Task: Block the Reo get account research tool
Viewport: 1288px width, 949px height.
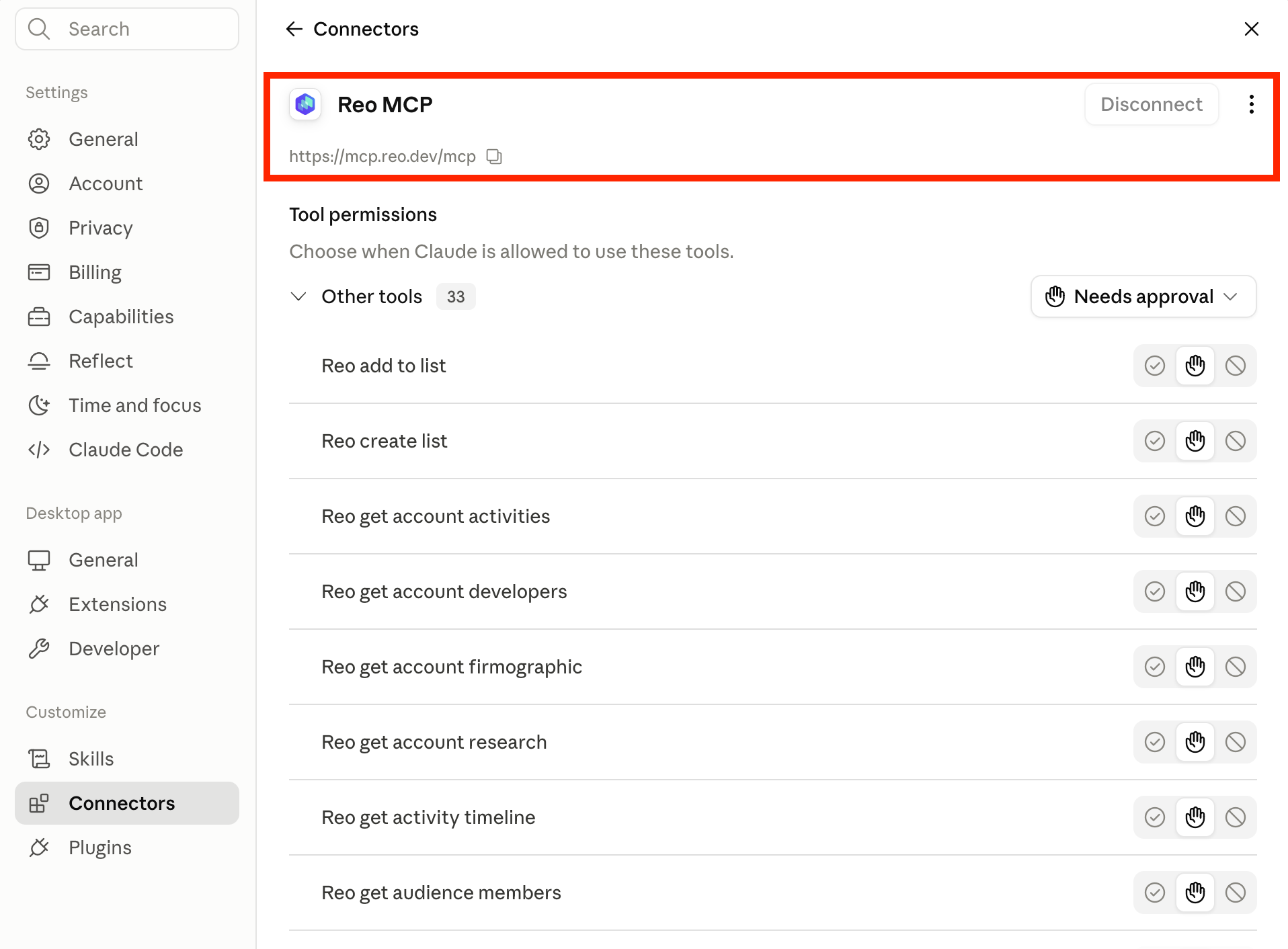Action: pyautogui.click(x=1236, y=742)
